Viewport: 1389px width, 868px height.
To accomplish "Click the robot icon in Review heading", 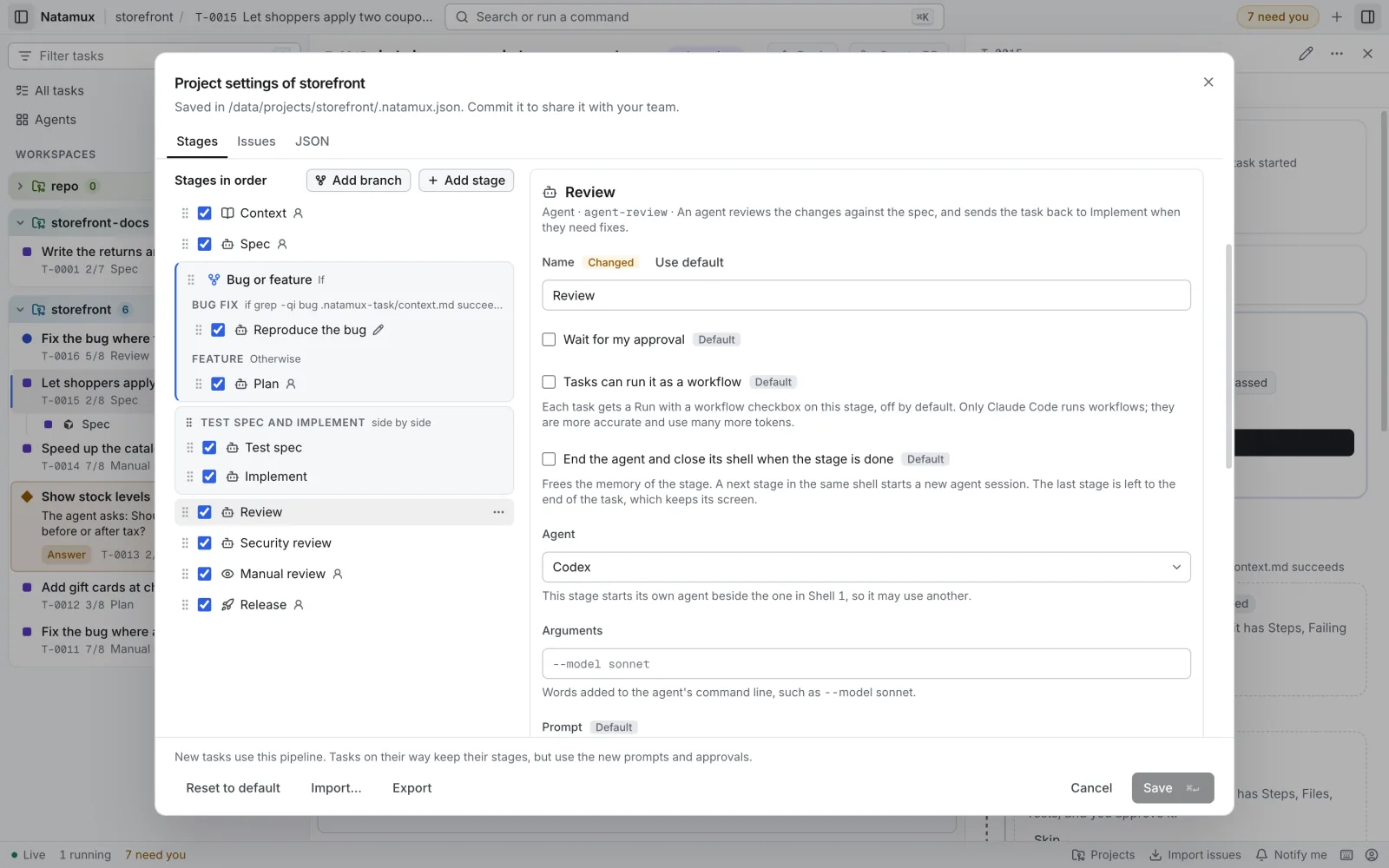I will click(x=550, y=193).
